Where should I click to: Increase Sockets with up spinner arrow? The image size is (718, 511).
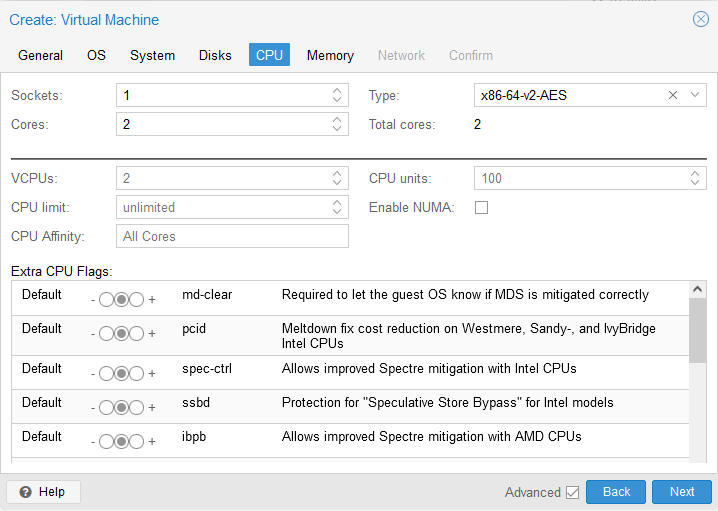tap(337, 91)
